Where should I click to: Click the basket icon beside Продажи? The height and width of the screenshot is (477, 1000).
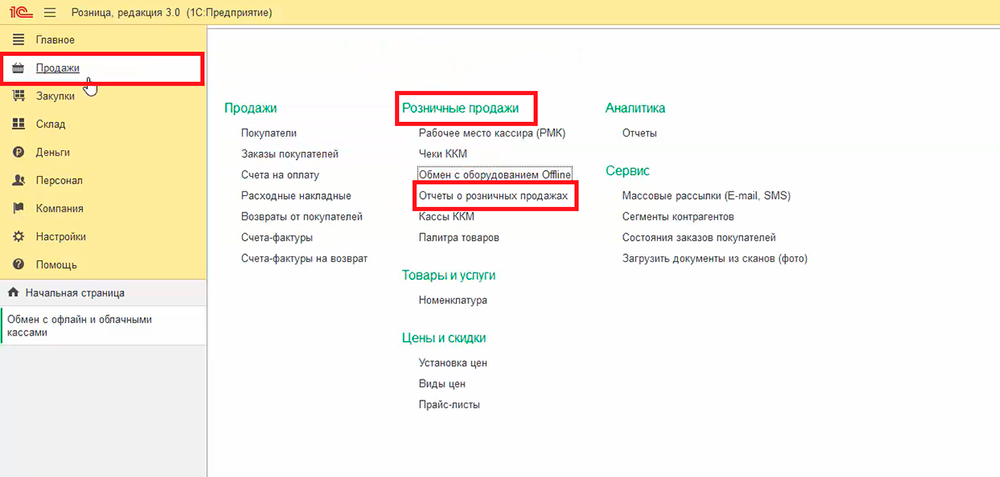pyautogui.click(x=17, y=68)
